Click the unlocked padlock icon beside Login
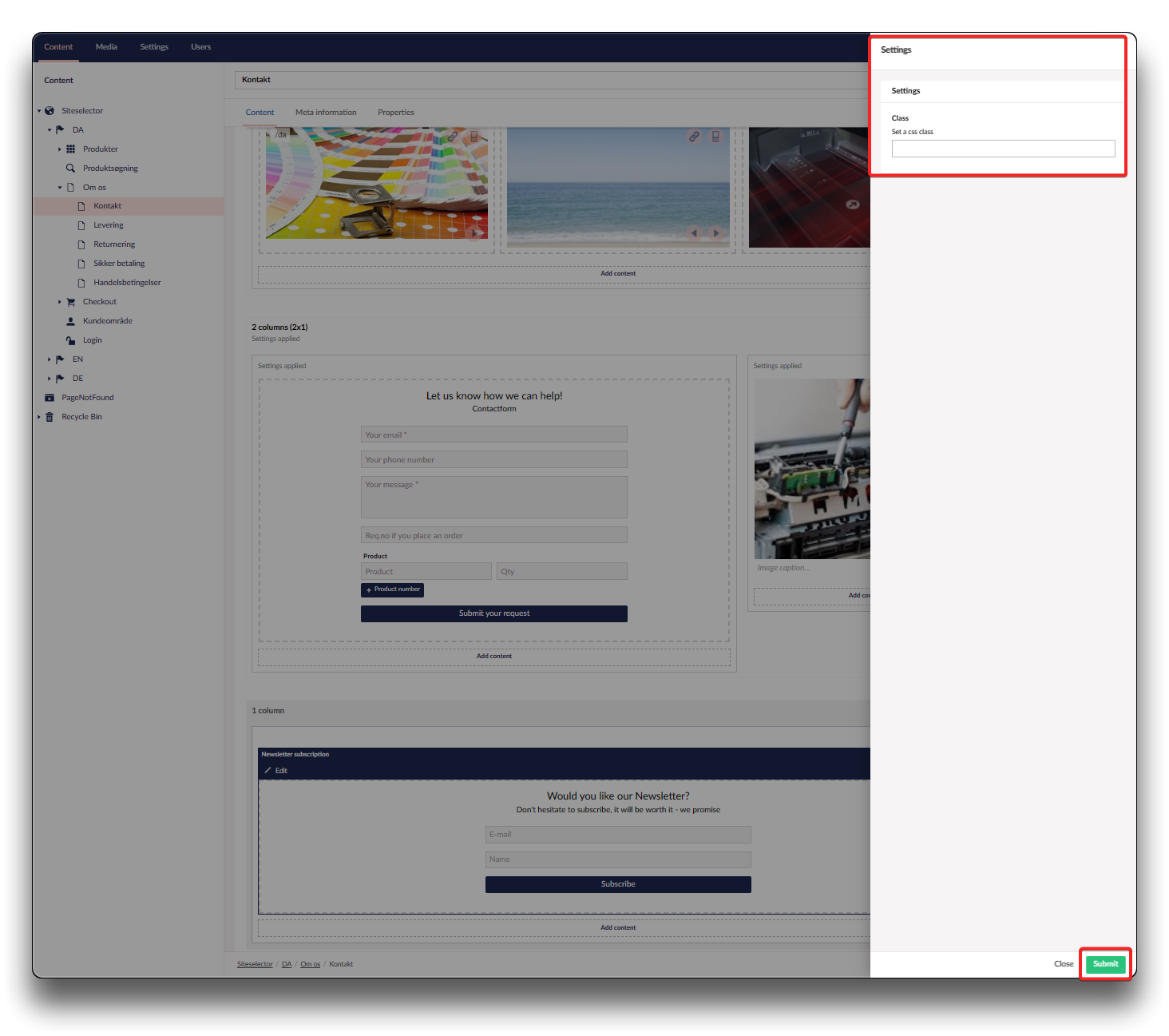This screenshot has width=1169, height=1036. click(70, 340)
